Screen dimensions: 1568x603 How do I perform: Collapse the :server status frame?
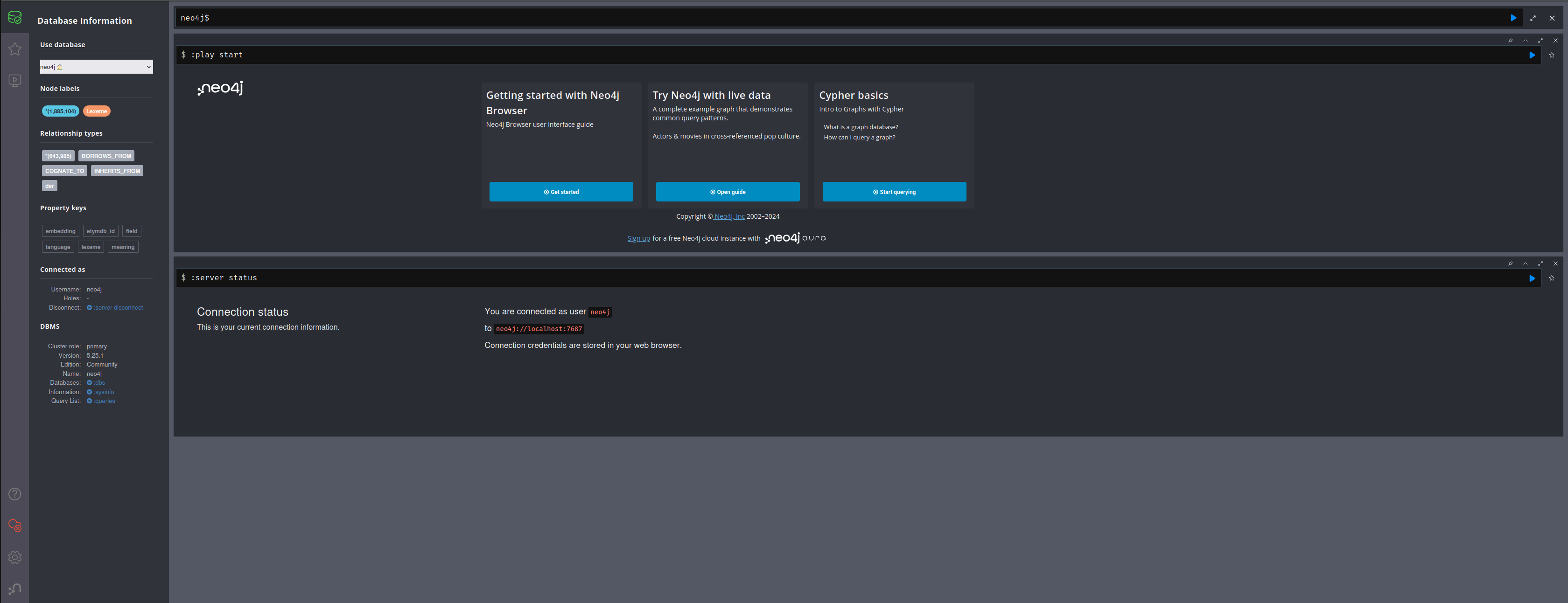1526,263
